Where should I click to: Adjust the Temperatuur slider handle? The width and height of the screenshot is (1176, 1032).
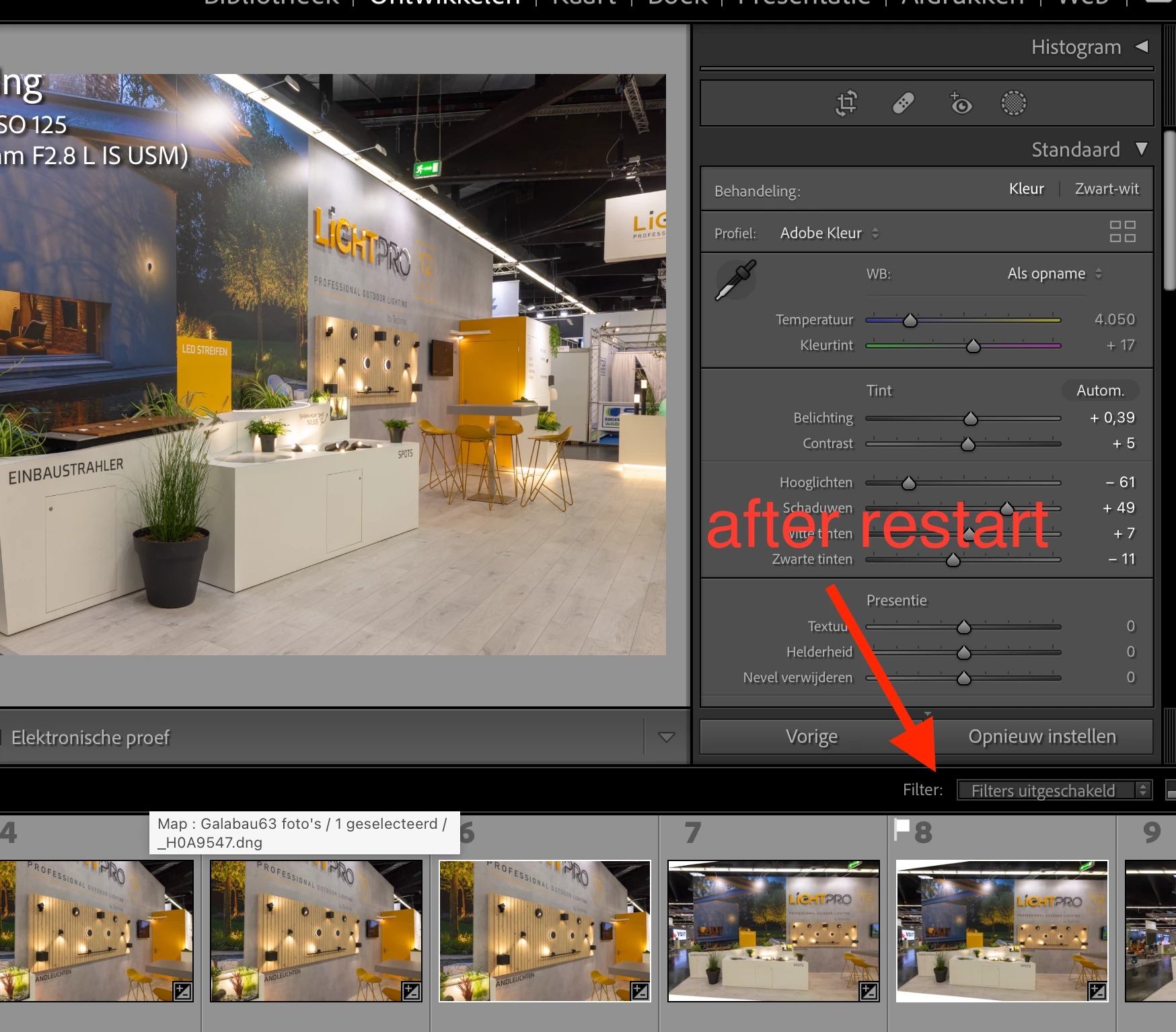coord(910,320)
